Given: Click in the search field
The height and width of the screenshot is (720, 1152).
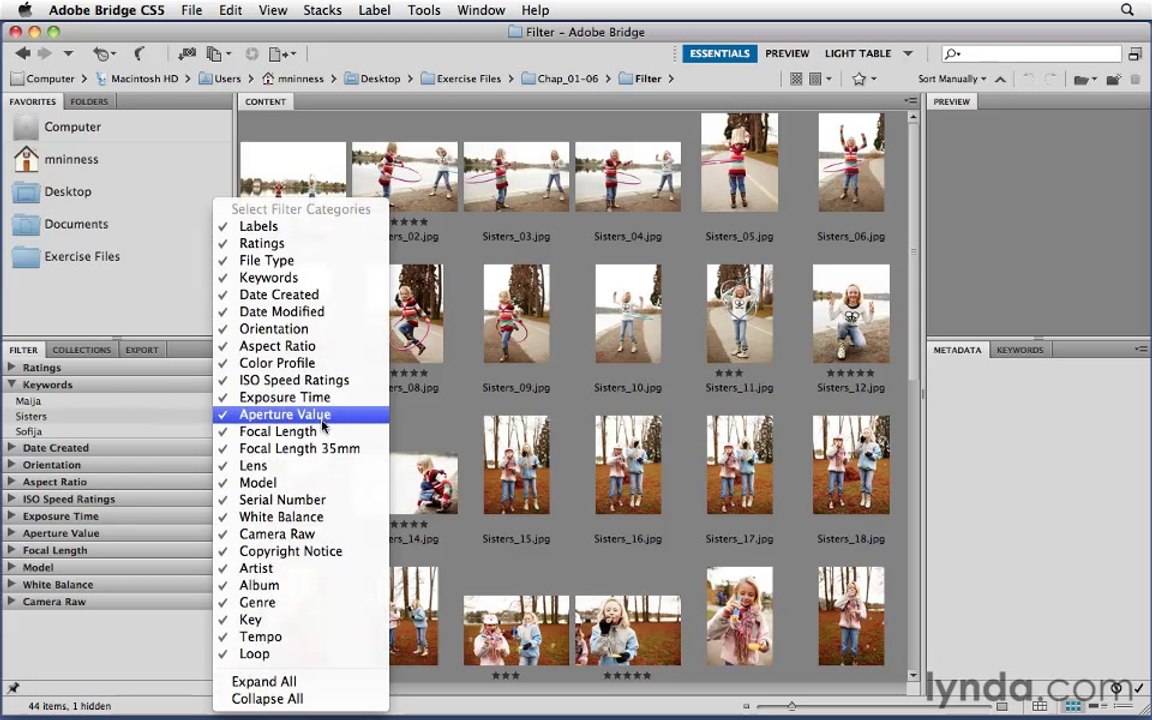Looking at the screenshot, I should (1032, 54).
